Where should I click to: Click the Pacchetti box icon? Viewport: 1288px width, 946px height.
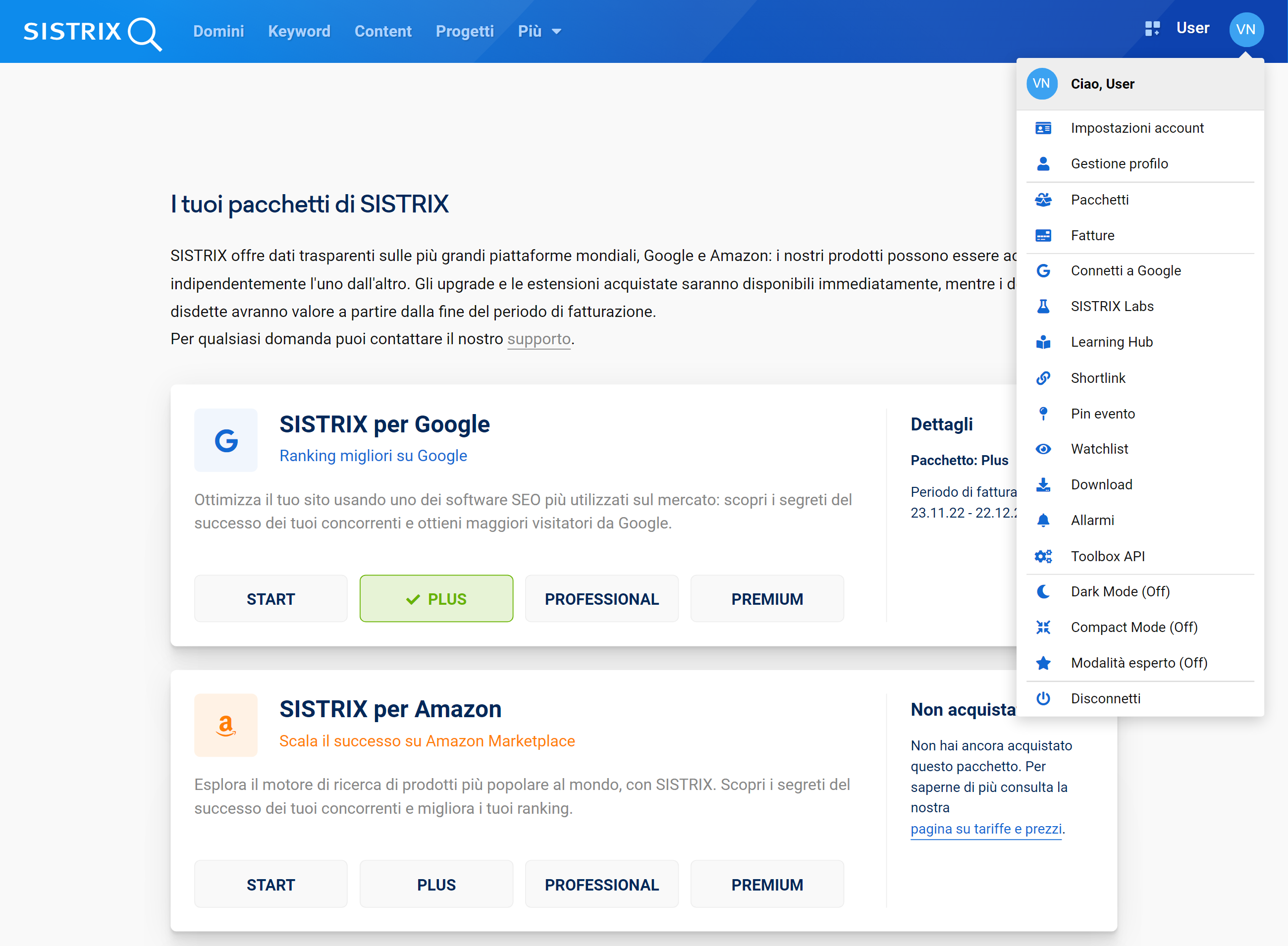(x=1043, y=199)
